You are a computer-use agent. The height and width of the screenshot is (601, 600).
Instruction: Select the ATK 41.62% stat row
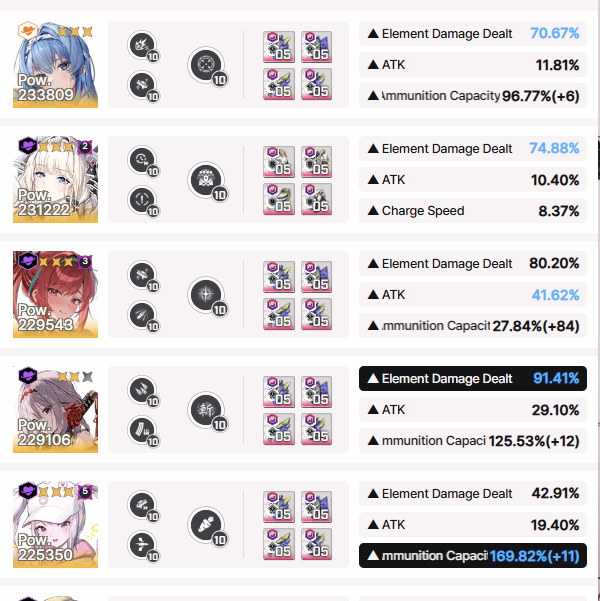click(473, 295)
